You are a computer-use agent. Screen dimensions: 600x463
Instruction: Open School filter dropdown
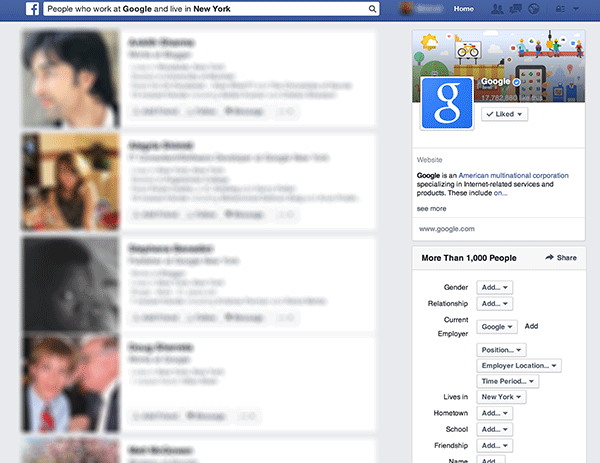coord(494,429)
